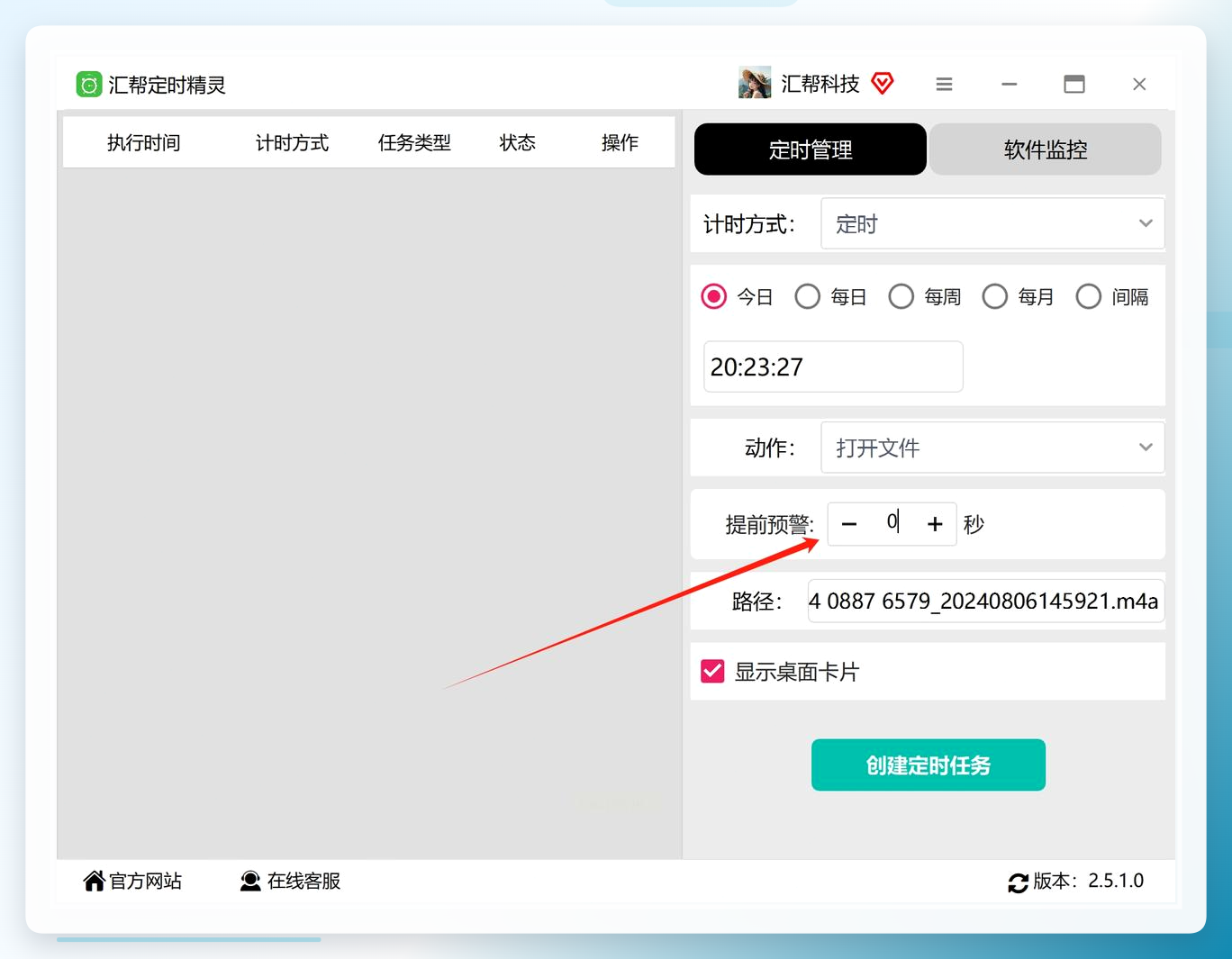Click the time field showing 20:23:27
Image resolution: width=1232 pixels, height=959 pixels.
click(833, 366)
